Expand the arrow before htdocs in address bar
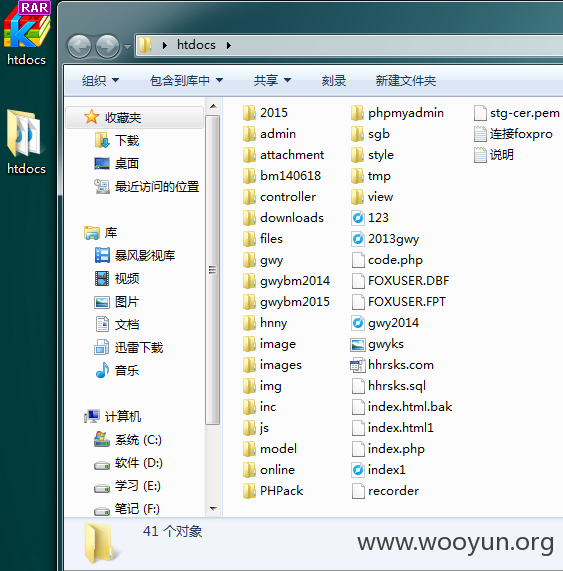 [165, 46]
